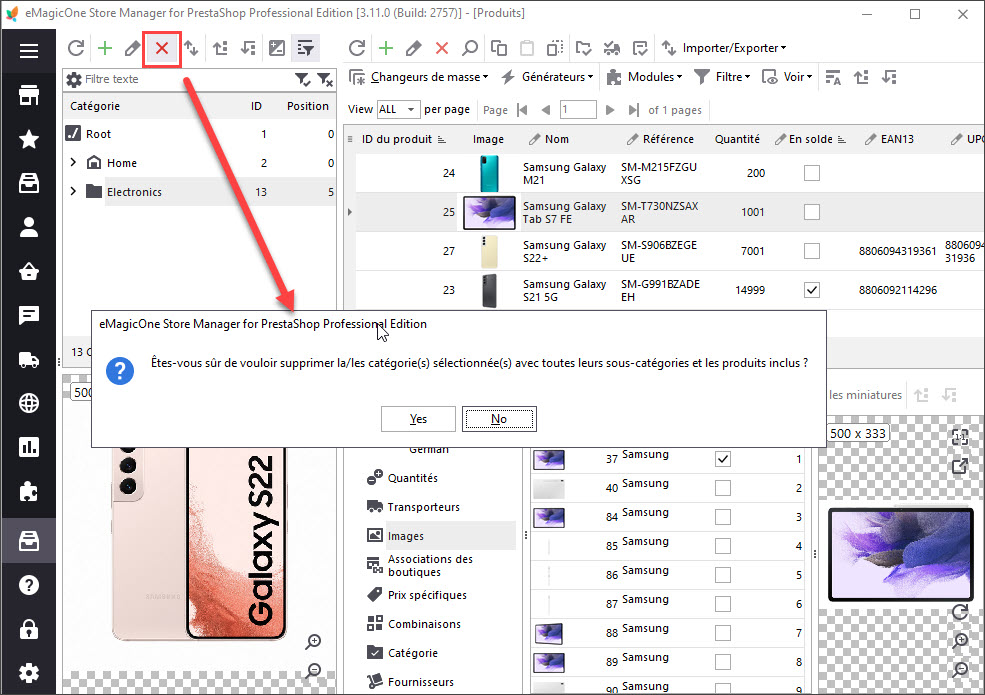Toggle En solde checkbox for Galaxy S22+

click(x=812, y=251)
